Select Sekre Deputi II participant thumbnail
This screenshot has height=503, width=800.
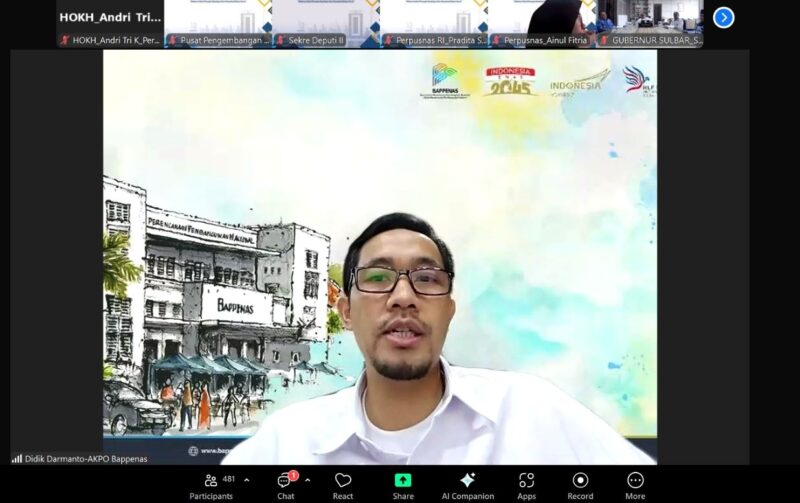click(325, 23)
